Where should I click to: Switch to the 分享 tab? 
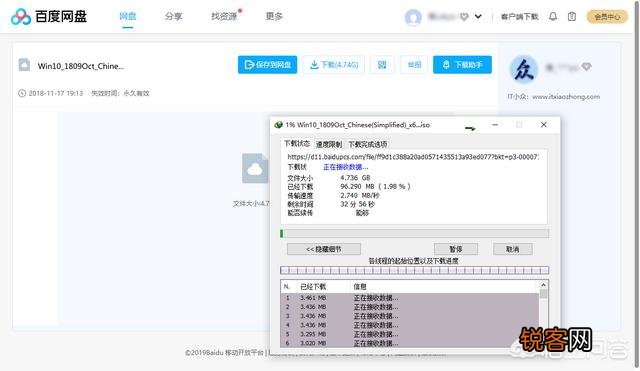(x=173, y=16)
